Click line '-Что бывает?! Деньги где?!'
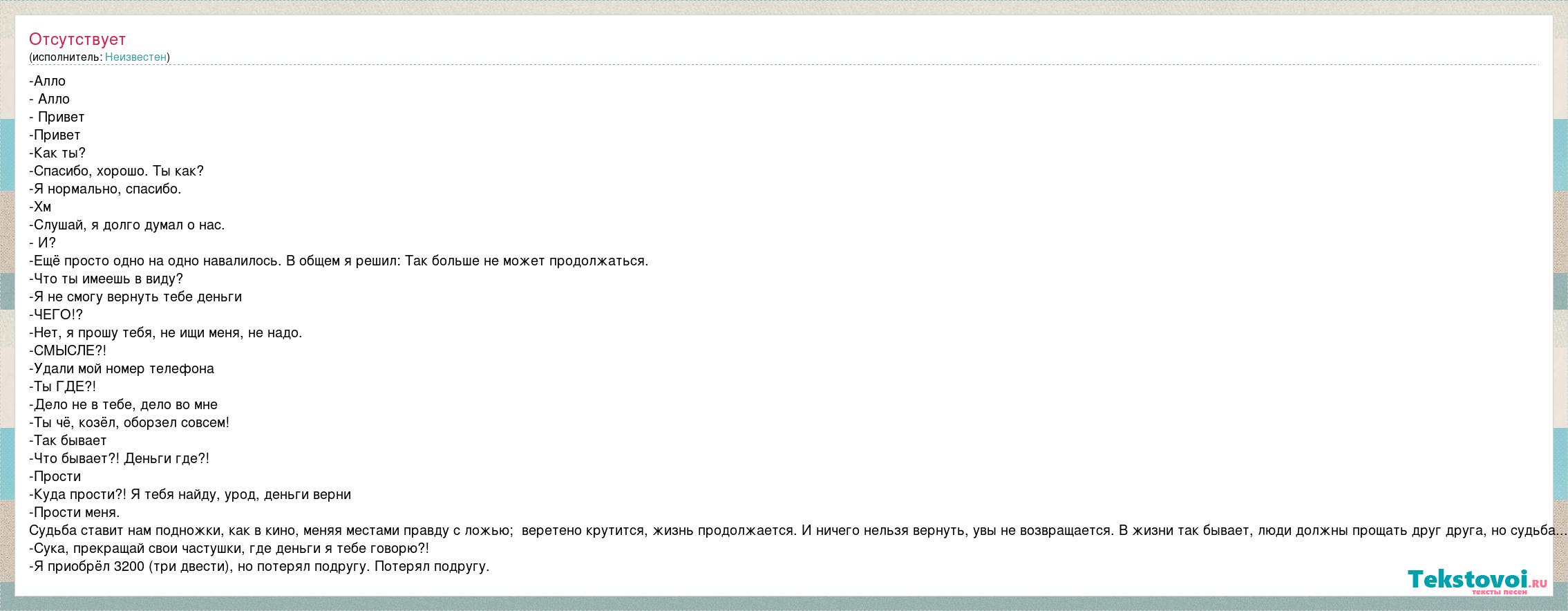The height and width of the screenshot is (611, 1568). pyautogui.click(x=120, y=458)
